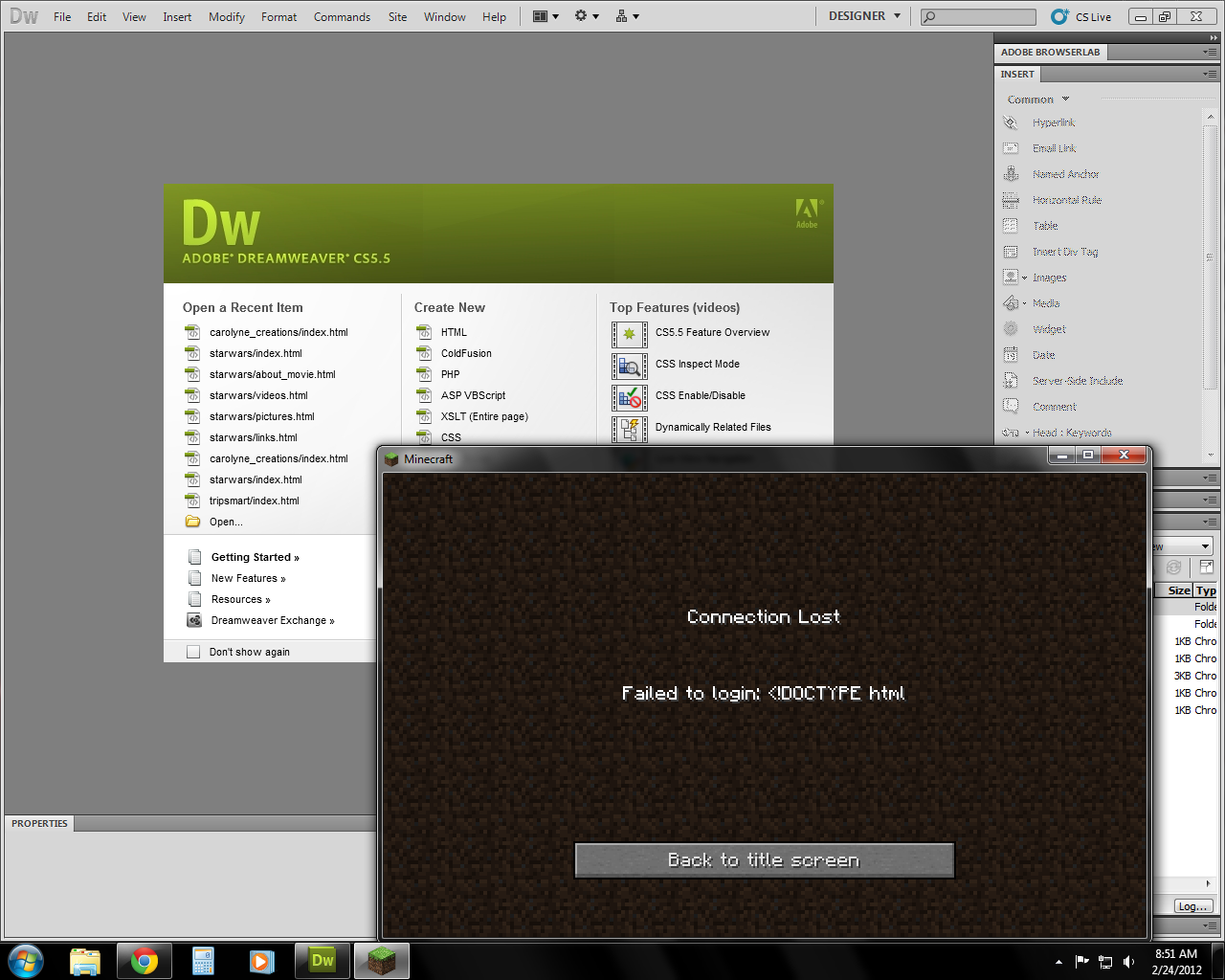Show hidden system tray icons

(1058, 962)
